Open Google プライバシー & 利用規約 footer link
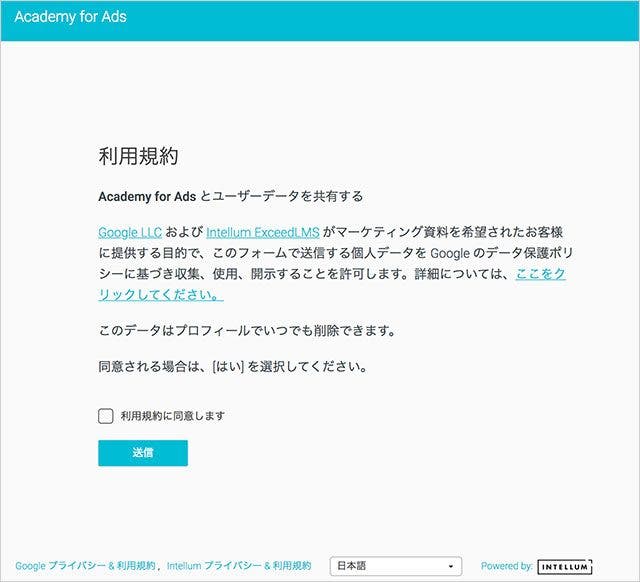 tap(85, 566)
